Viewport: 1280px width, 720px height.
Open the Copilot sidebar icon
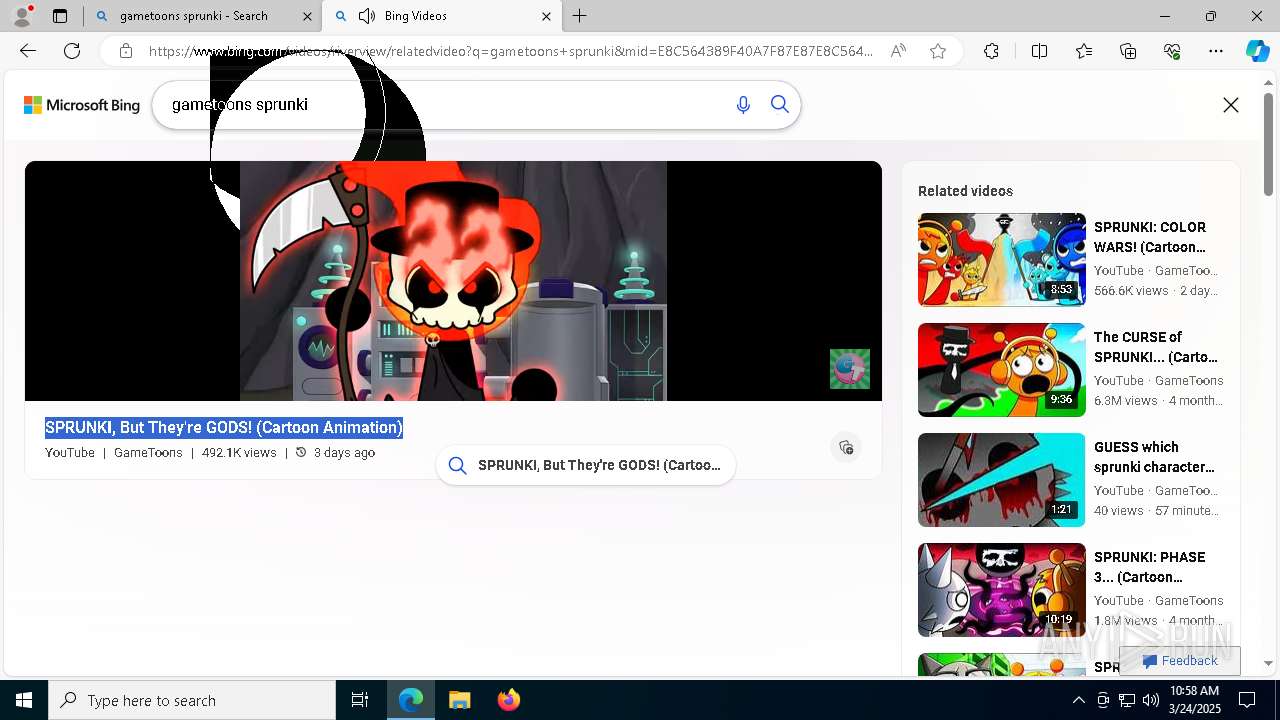[1257, 51]
